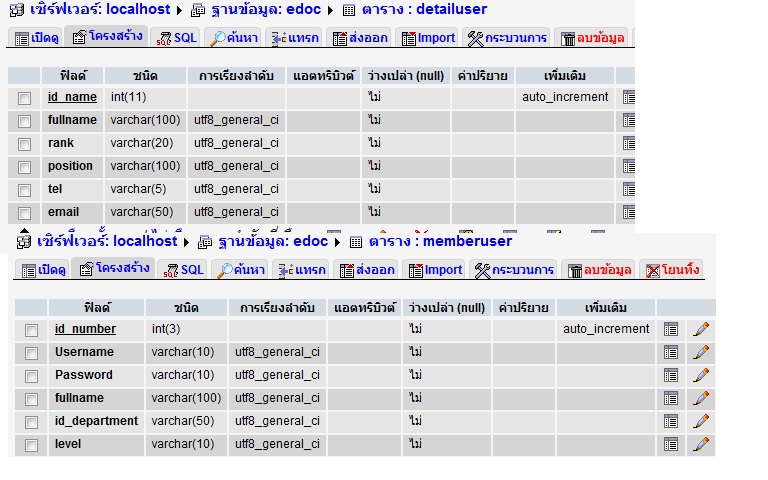Viewport: 768px width, 480px height.
Task: Select the id_number field name
Action: point(85,329)
